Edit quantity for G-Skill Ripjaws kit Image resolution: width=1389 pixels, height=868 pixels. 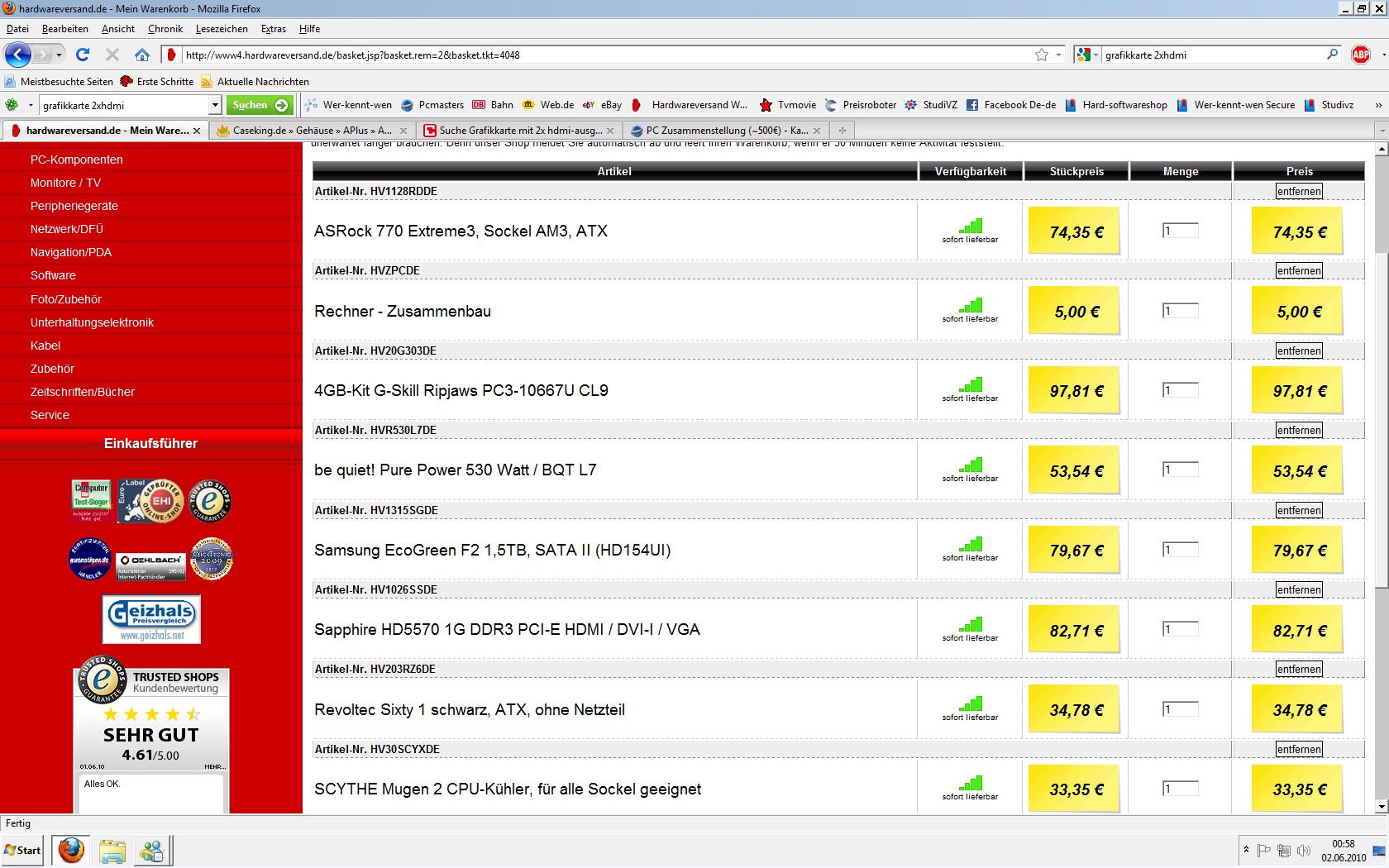pos(1180,390)
